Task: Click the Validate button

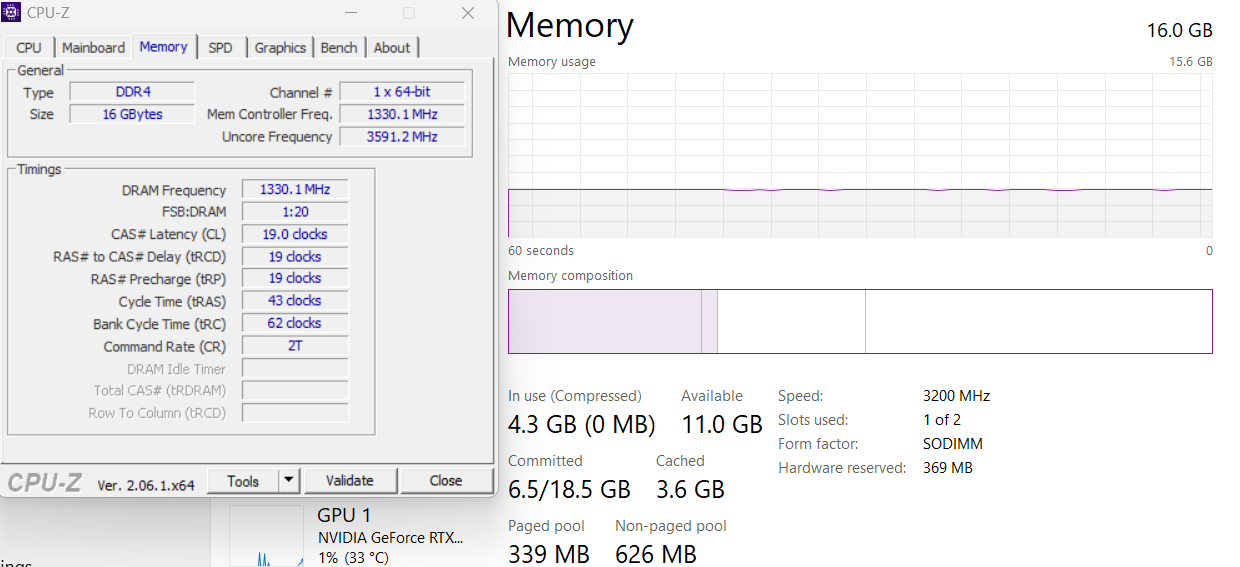Action: tap(350, 481)
